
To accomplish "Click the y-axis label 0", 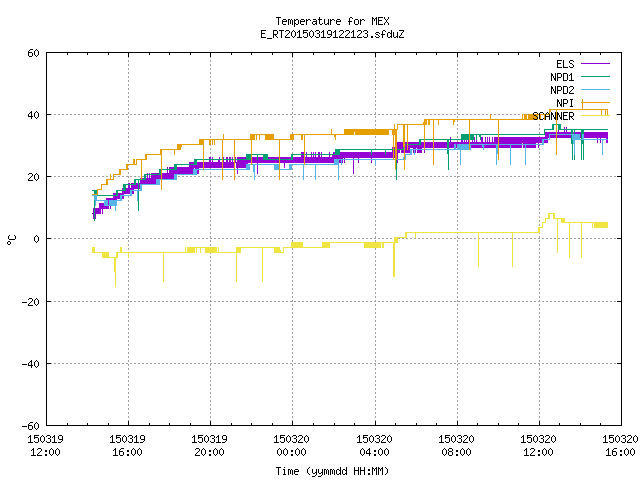I will pos(37,239).
